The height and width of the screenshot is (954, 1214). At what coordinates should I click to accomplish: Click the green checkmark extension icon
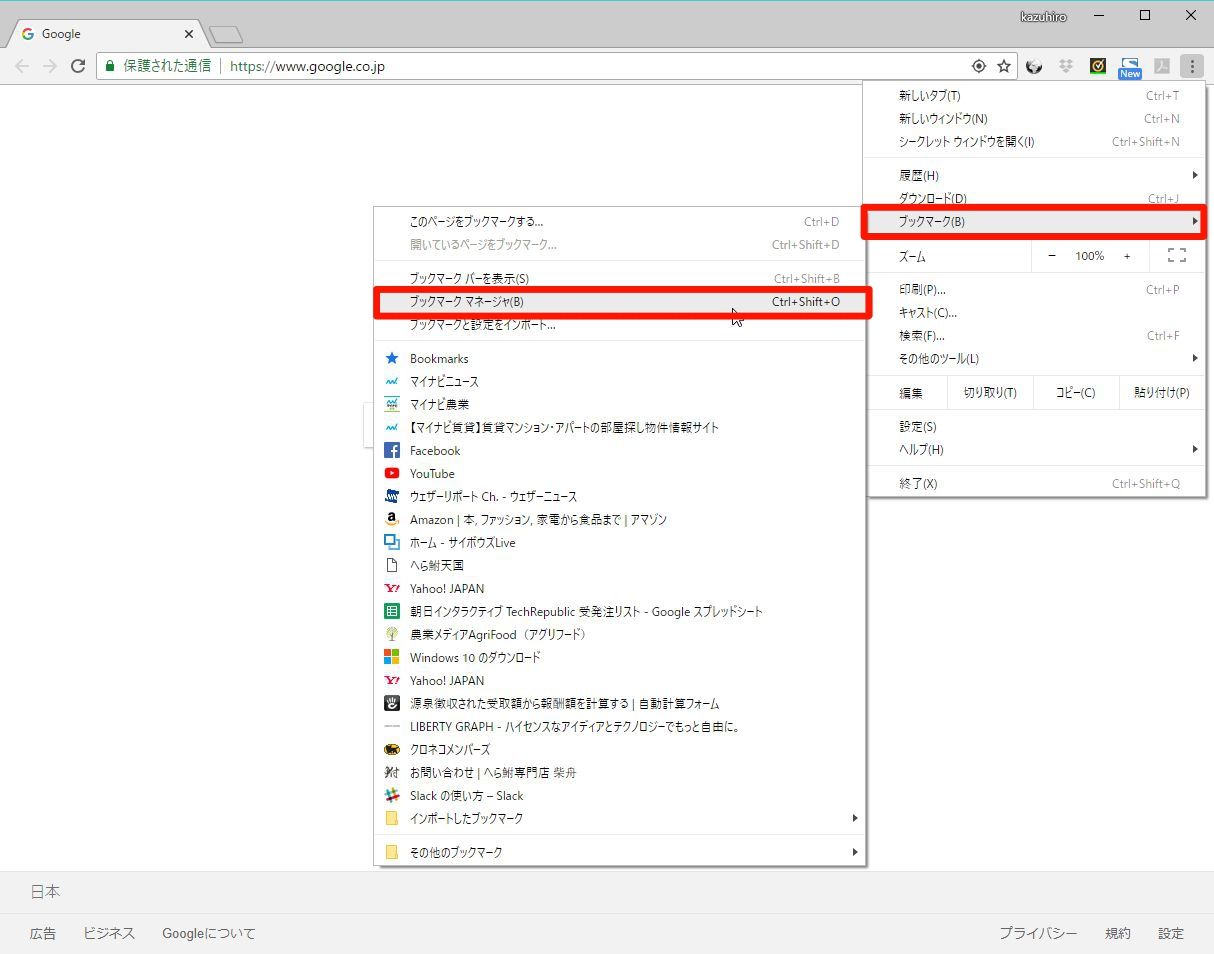[1098, 66]
